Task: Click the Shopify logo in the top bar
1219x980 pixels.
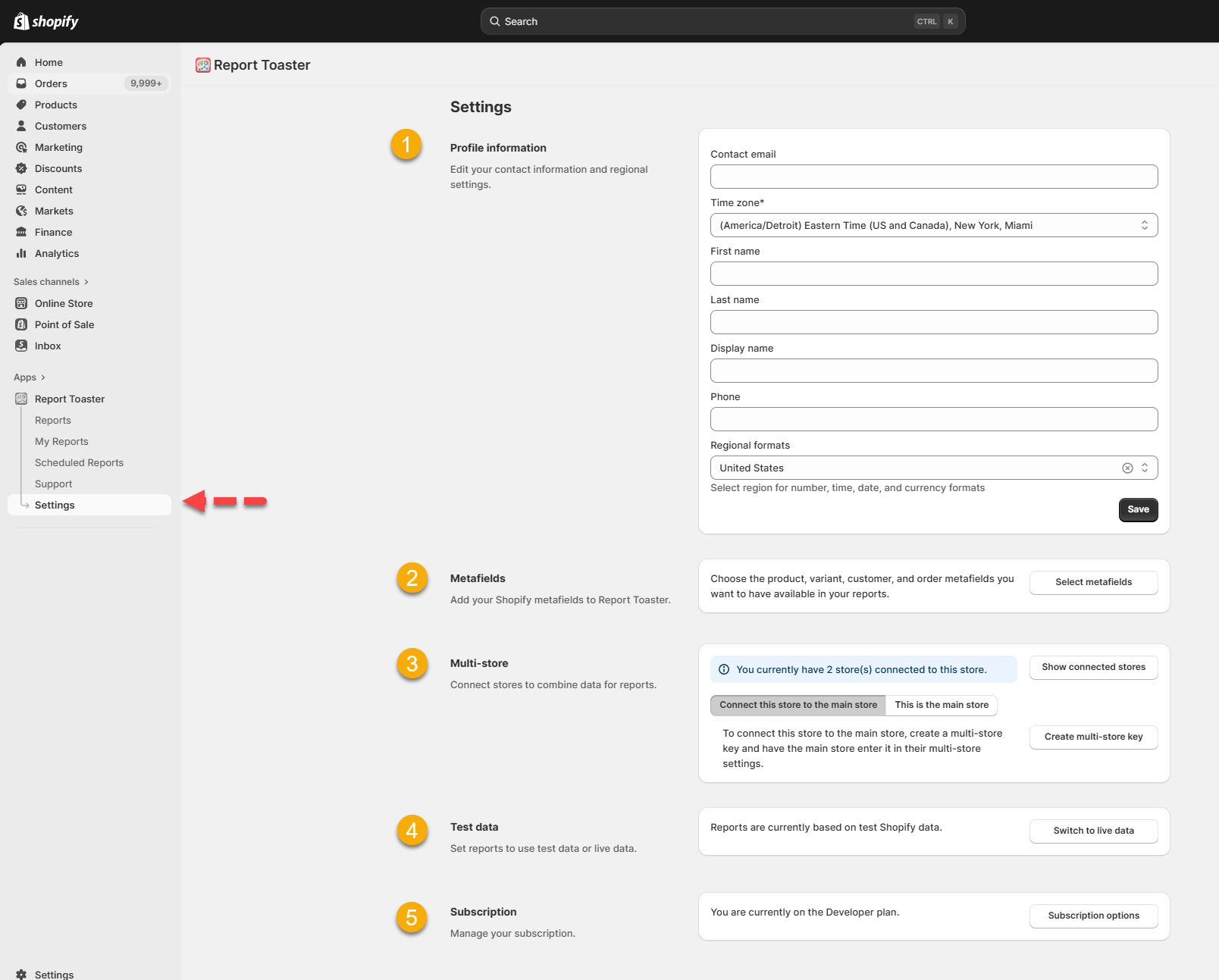Action: pos(46,21)
